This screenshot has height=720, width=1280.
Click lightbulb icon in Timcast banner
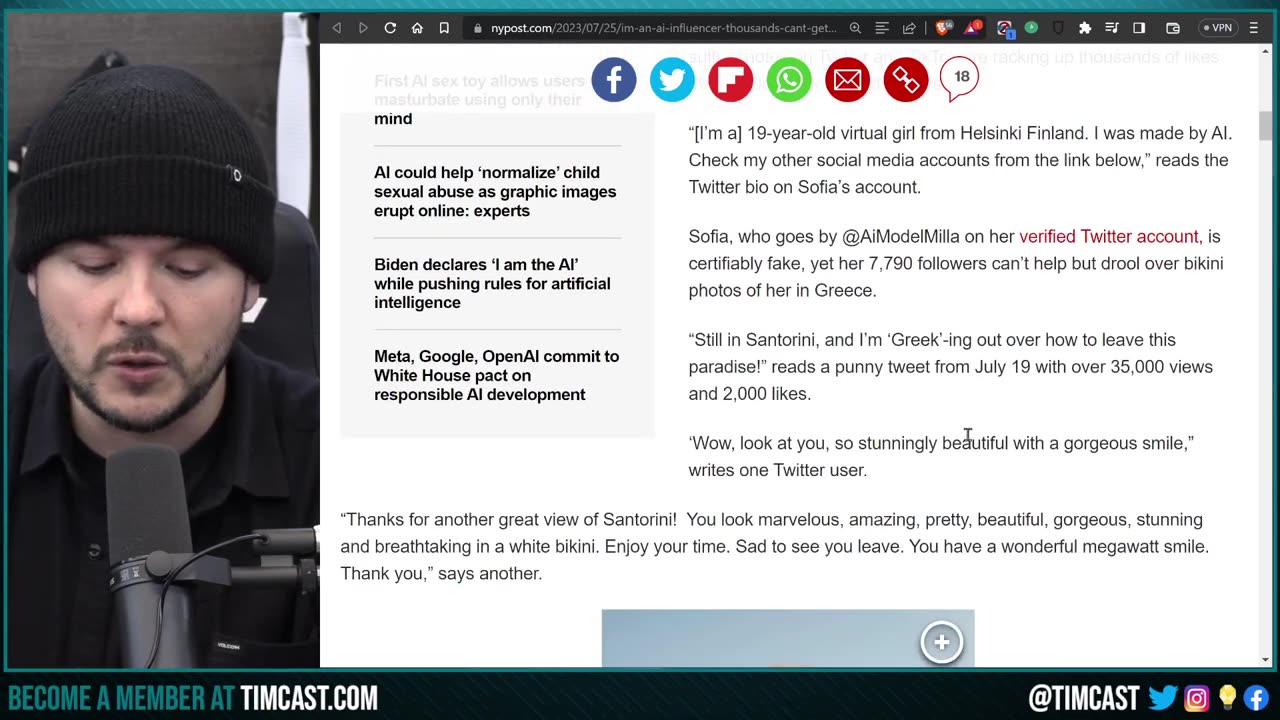point(1227,697)
